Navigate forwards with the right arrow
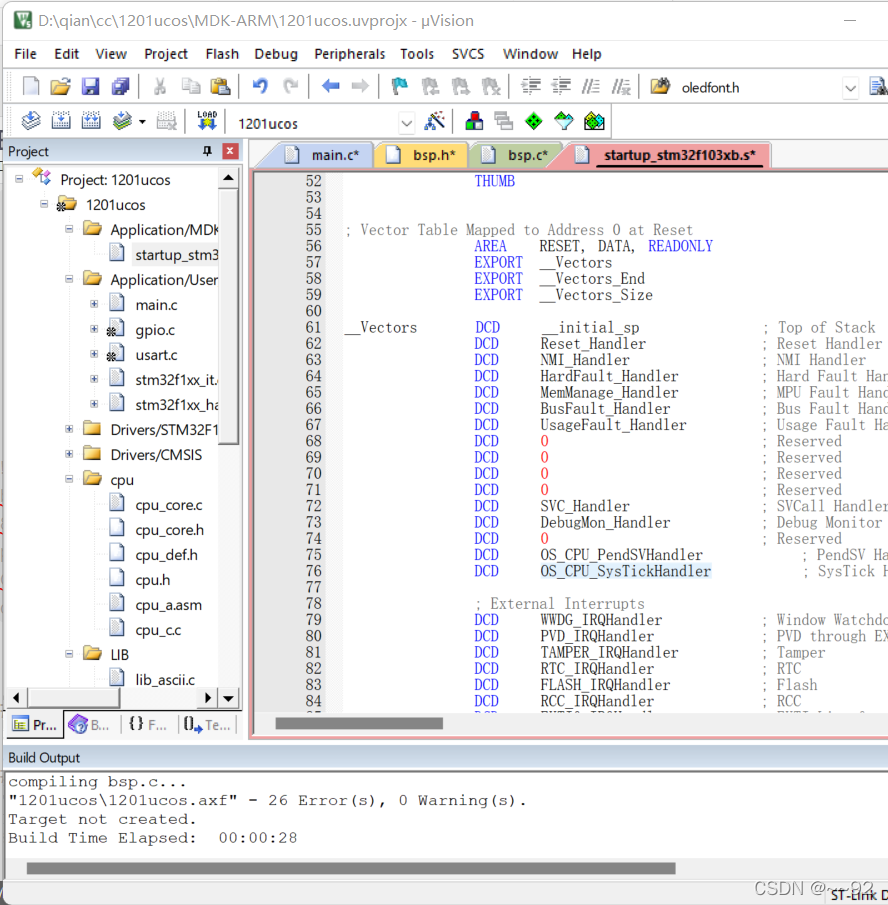Viewport: 888px width, 905px height. 360,87
